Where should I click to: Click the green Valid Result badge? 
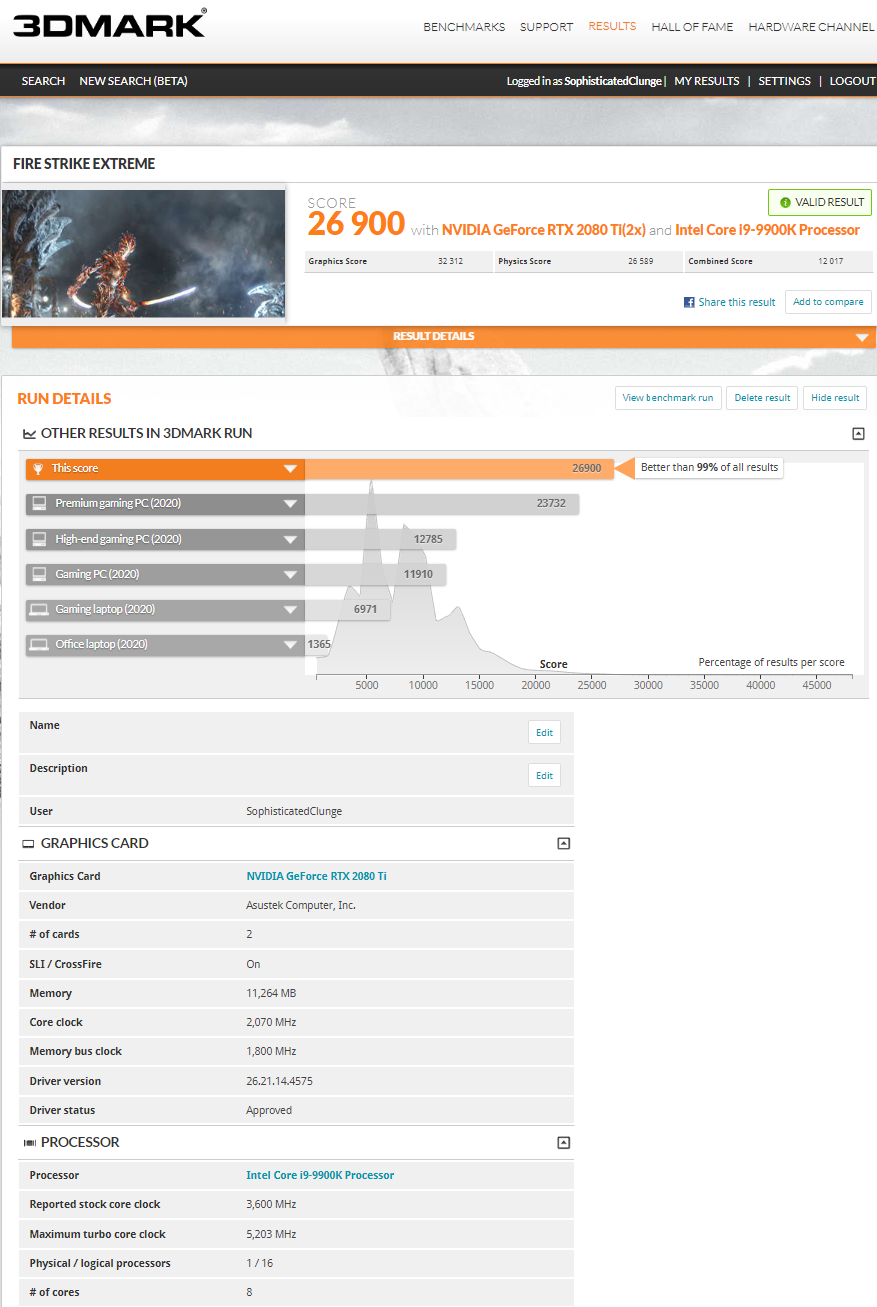click(x=820, y=202)
